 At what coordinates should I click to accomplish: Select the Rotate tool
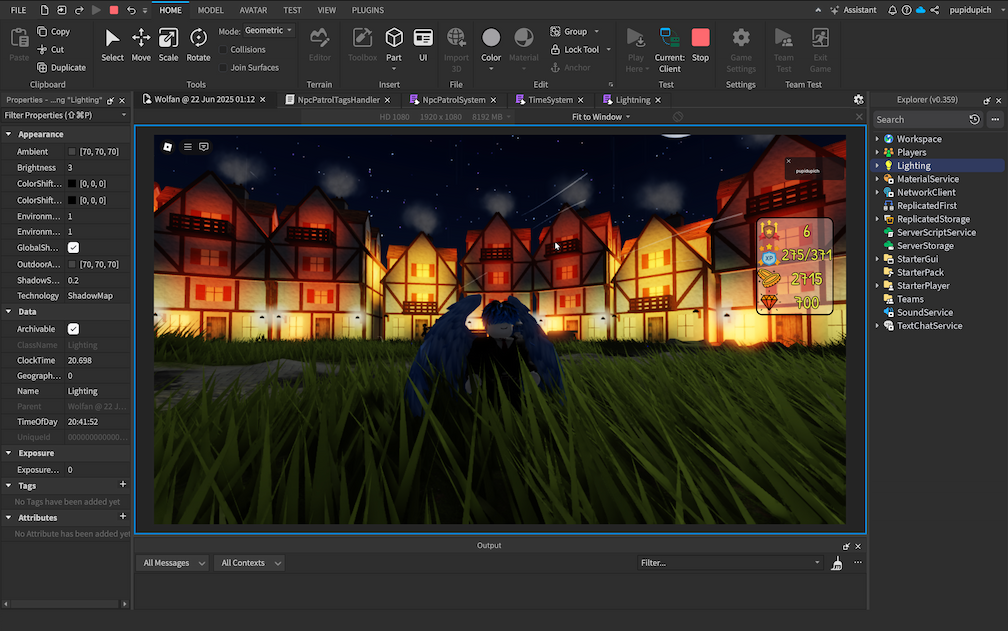click(198, 45)
